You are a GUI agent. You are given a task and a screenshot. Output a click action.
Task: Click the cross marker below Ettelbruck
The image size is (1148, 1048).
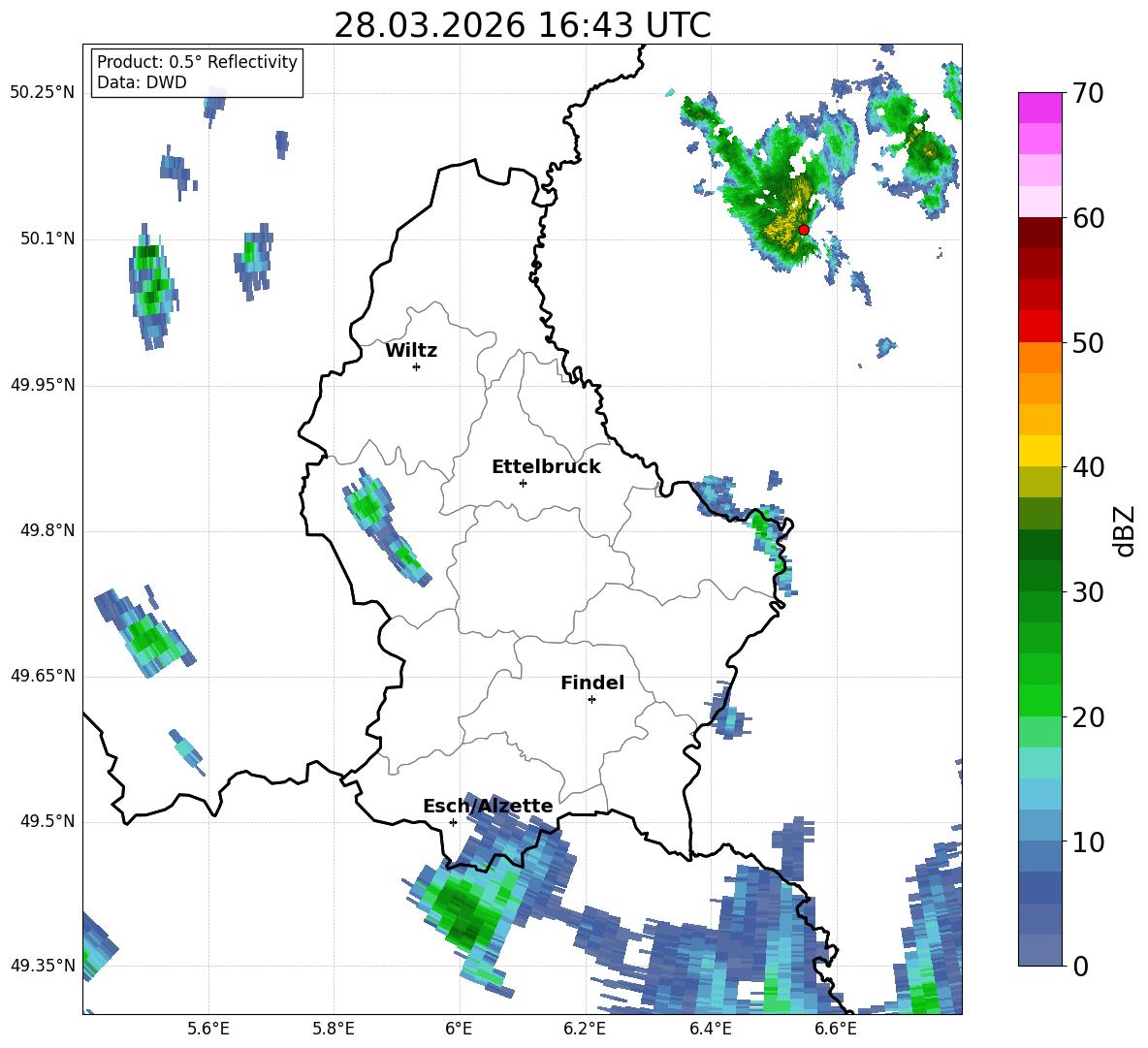[x=523, y=483]
